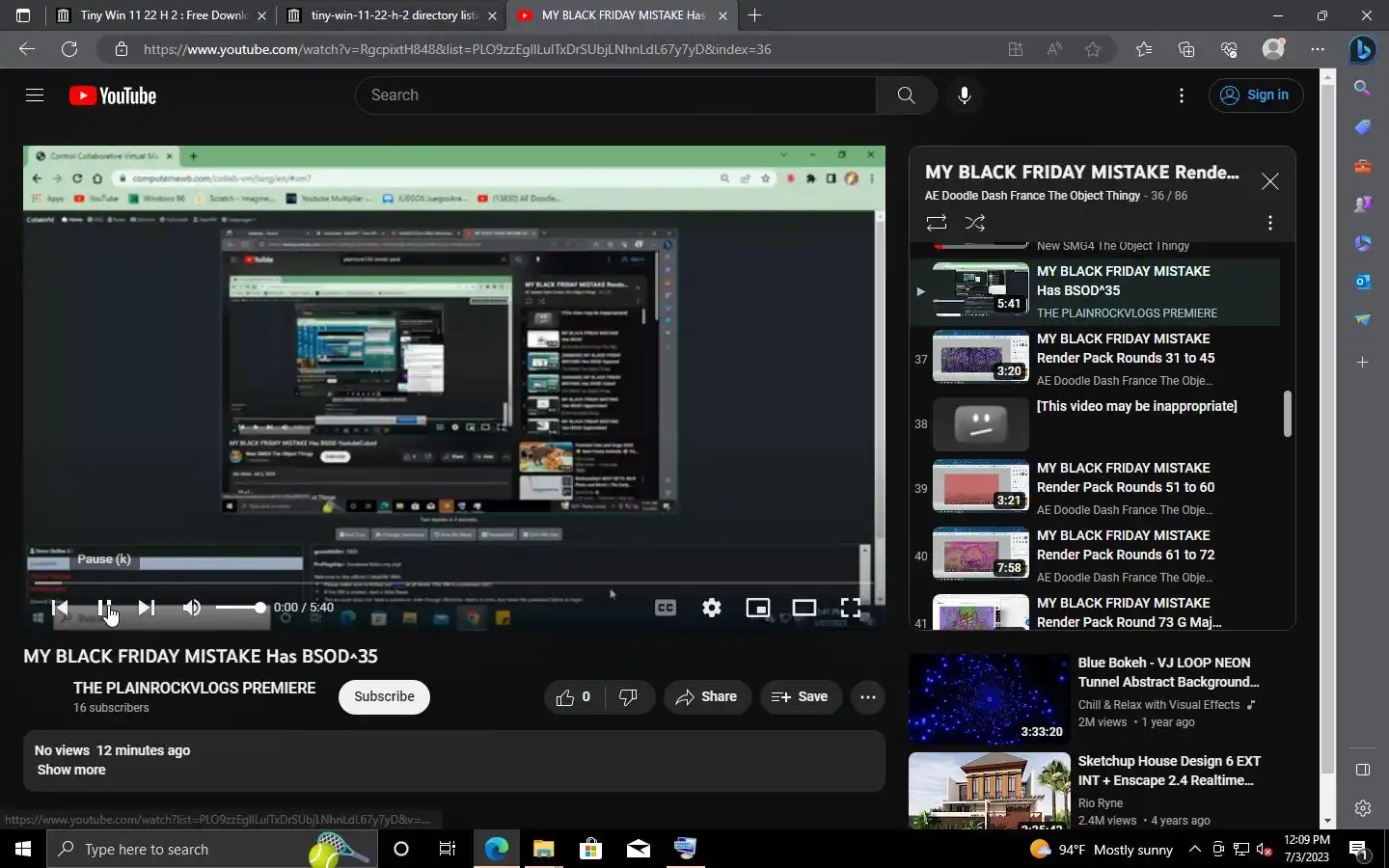Image resolution: width=1389 pixels, height=868 pixels.
Task: Subscribe to THE PLAINROCKVLOGS PREMIERE
Action: pyautogui.click(x=384, y=697)
